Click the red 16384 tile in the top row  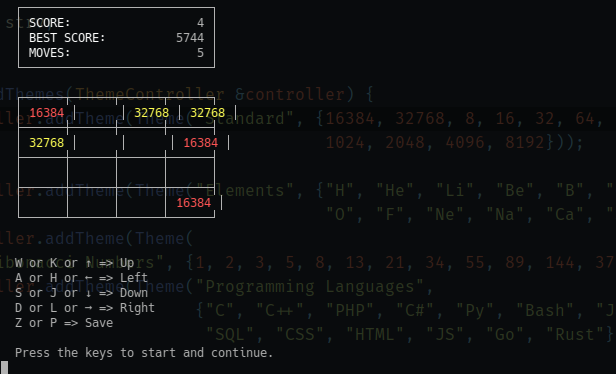pos(47,113)
